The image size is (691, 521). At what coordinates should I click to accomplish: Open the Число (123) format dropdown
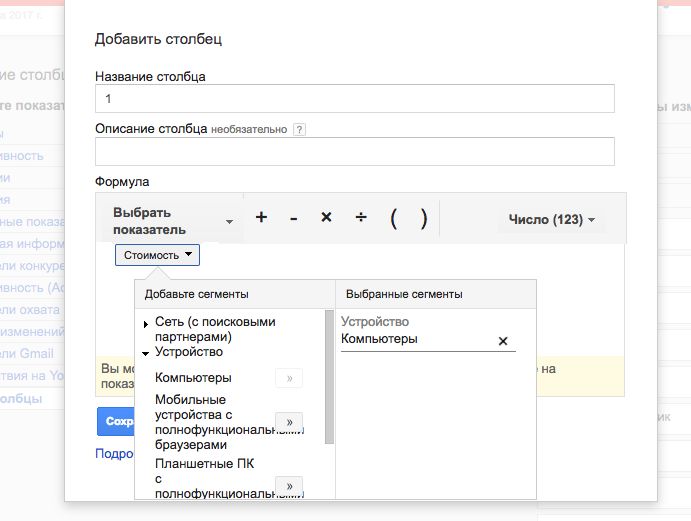tap(551, 219)
